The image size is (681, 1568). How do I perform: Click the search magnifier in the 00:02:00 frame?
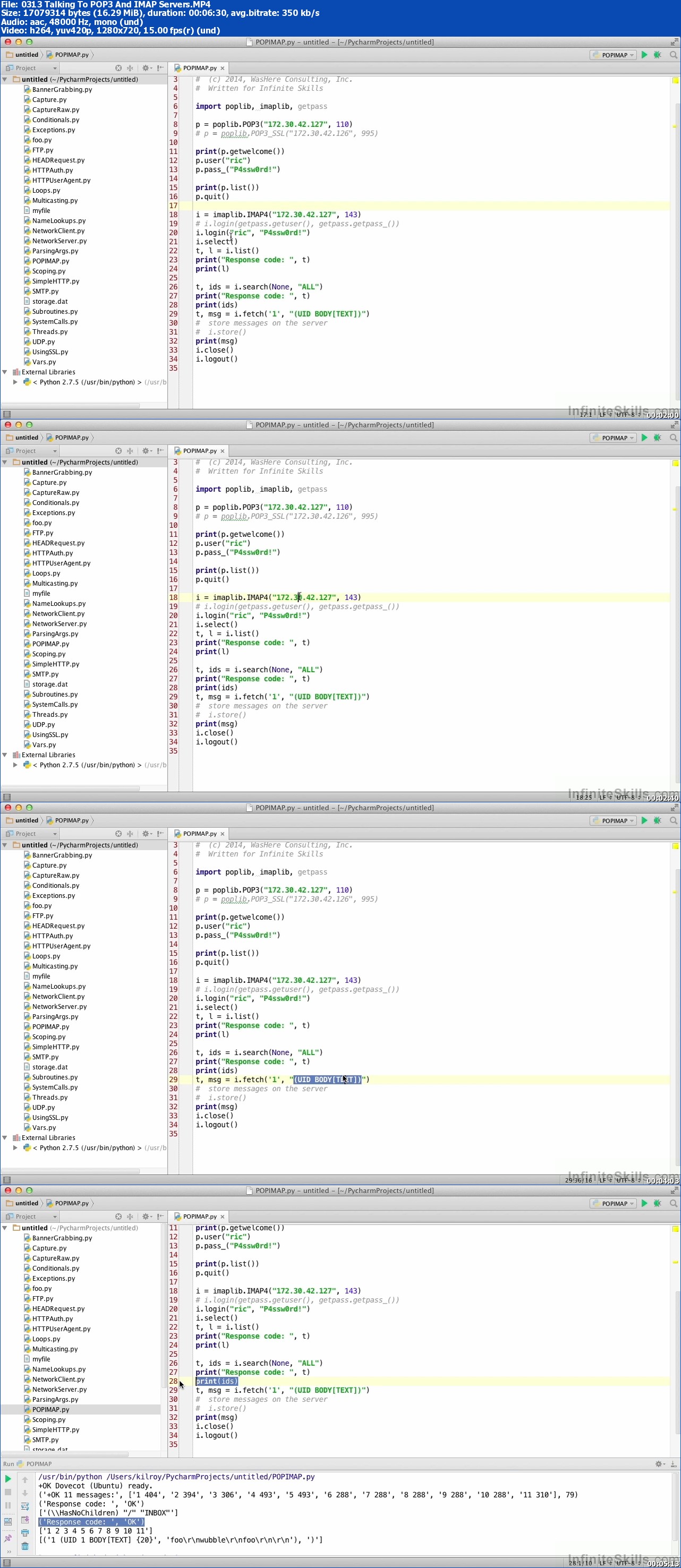point(673,55)
